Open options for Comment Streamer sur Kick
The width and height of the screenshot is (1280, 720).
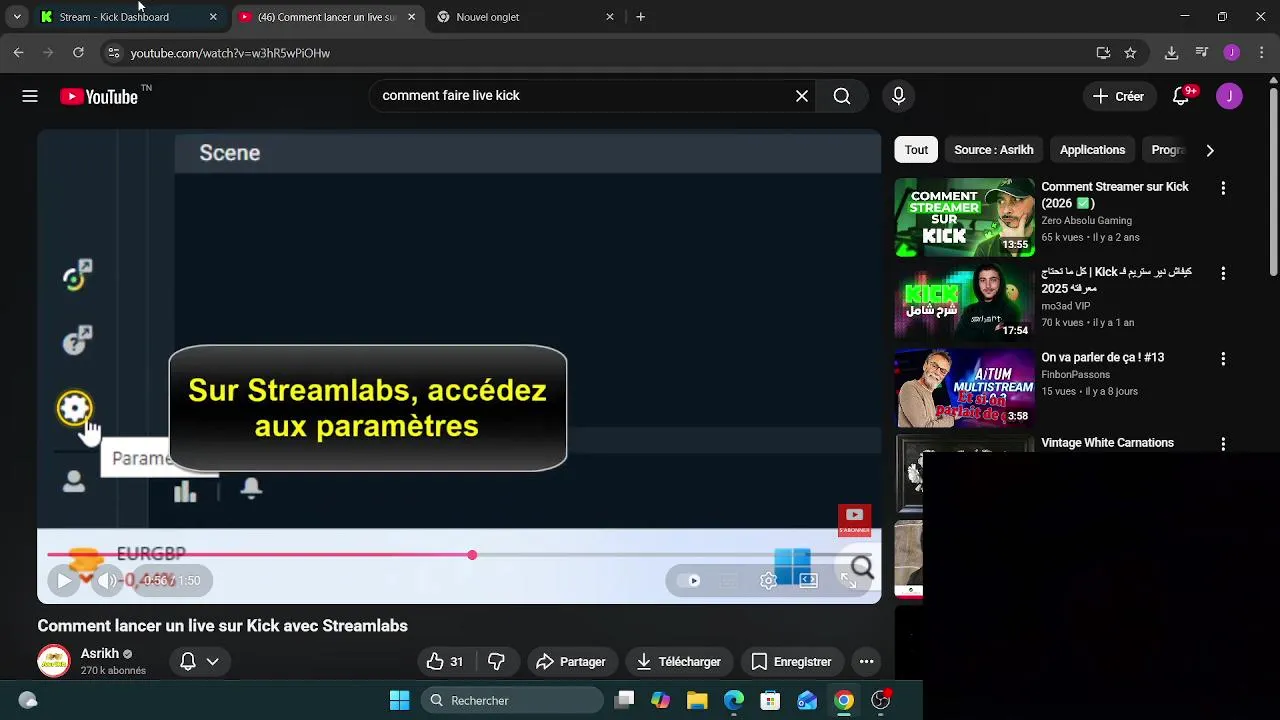[x=1223, y=188]
